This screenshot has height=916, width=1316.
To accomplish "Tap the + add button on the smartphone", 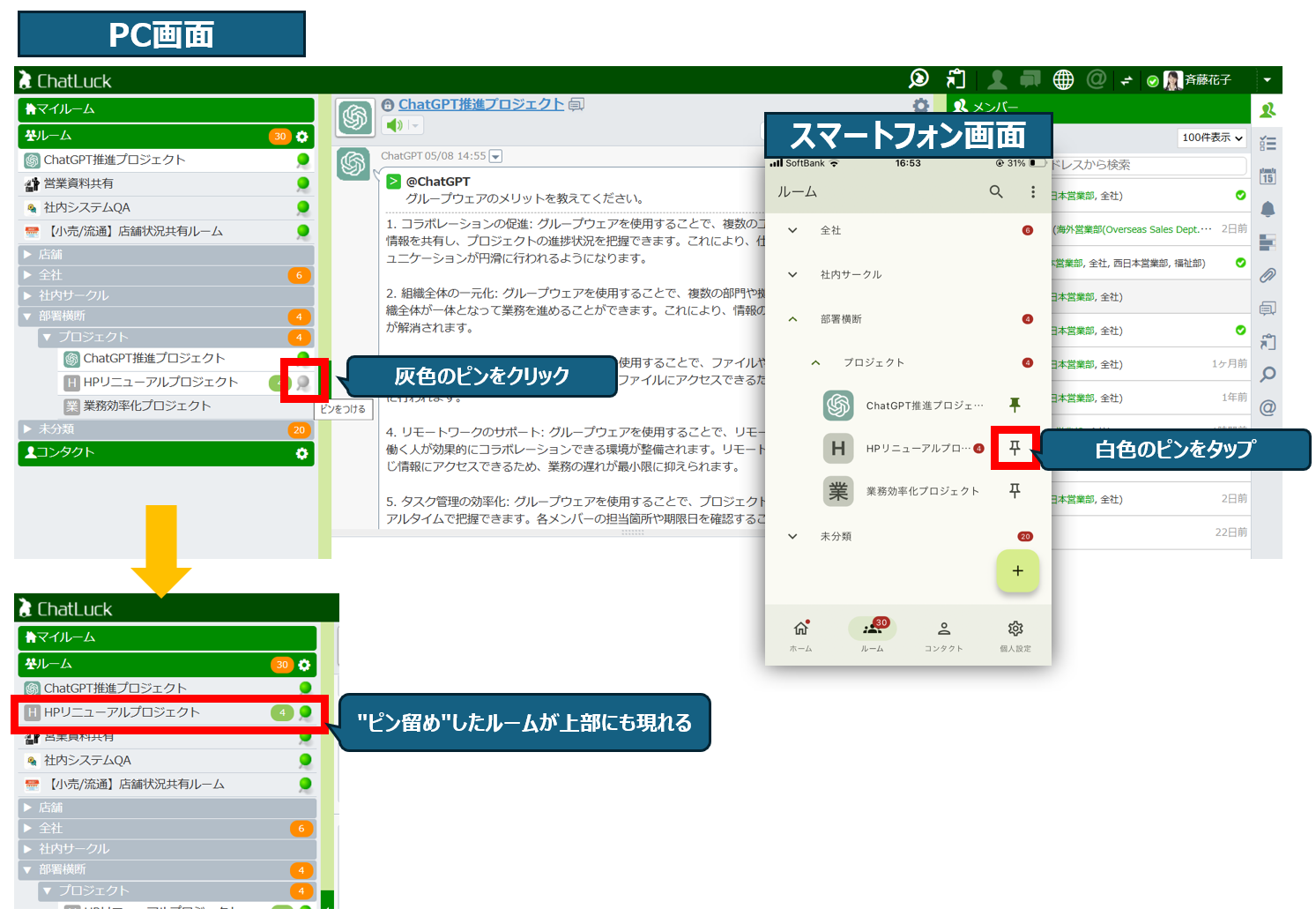I will [1017, 570].
